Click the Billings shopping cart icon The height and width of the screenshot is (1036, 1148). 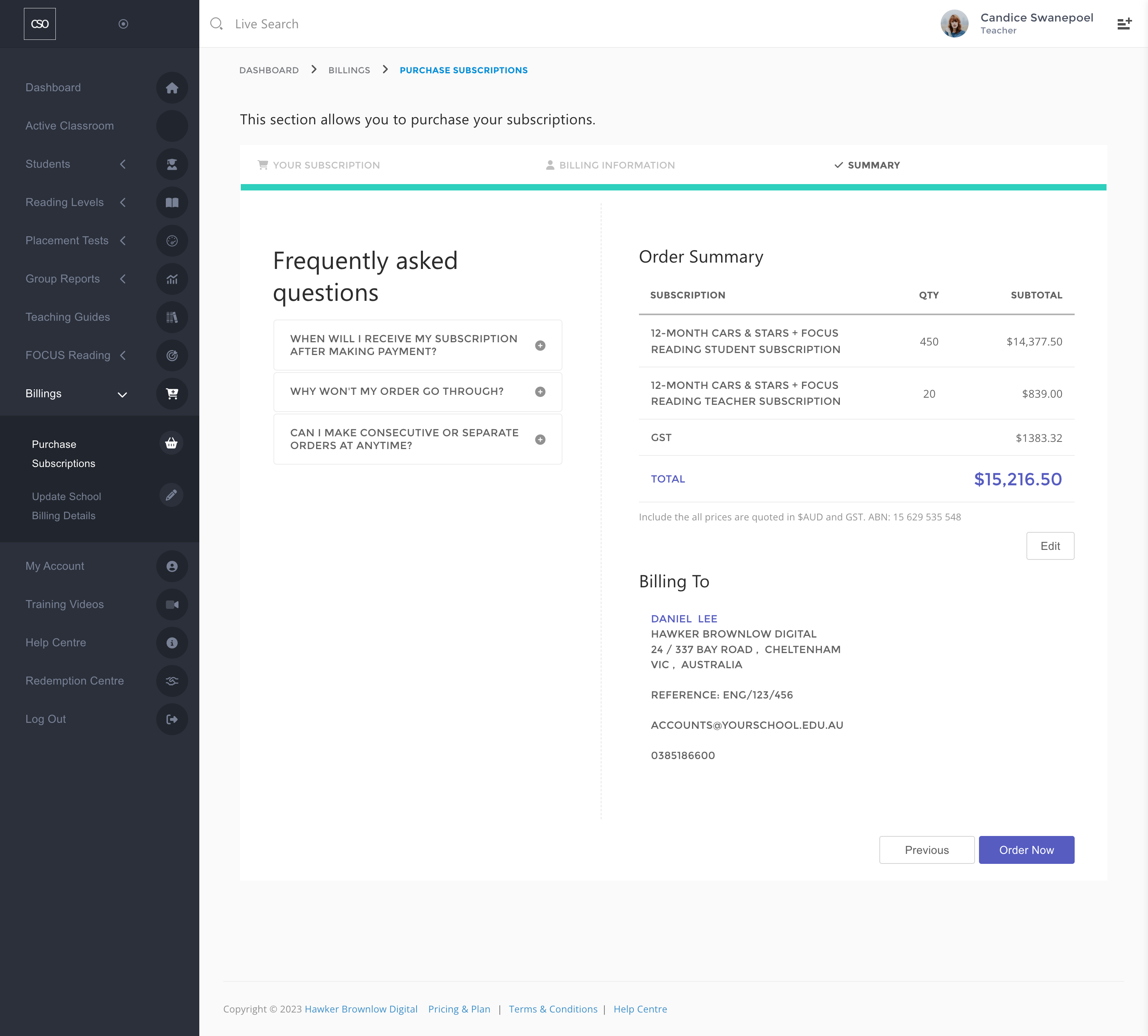tap(172, 393)
